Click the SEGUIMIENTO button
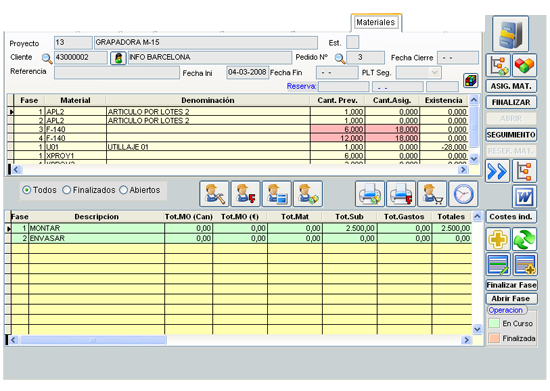This screenshot has height=391, width=550. [511, 135]
